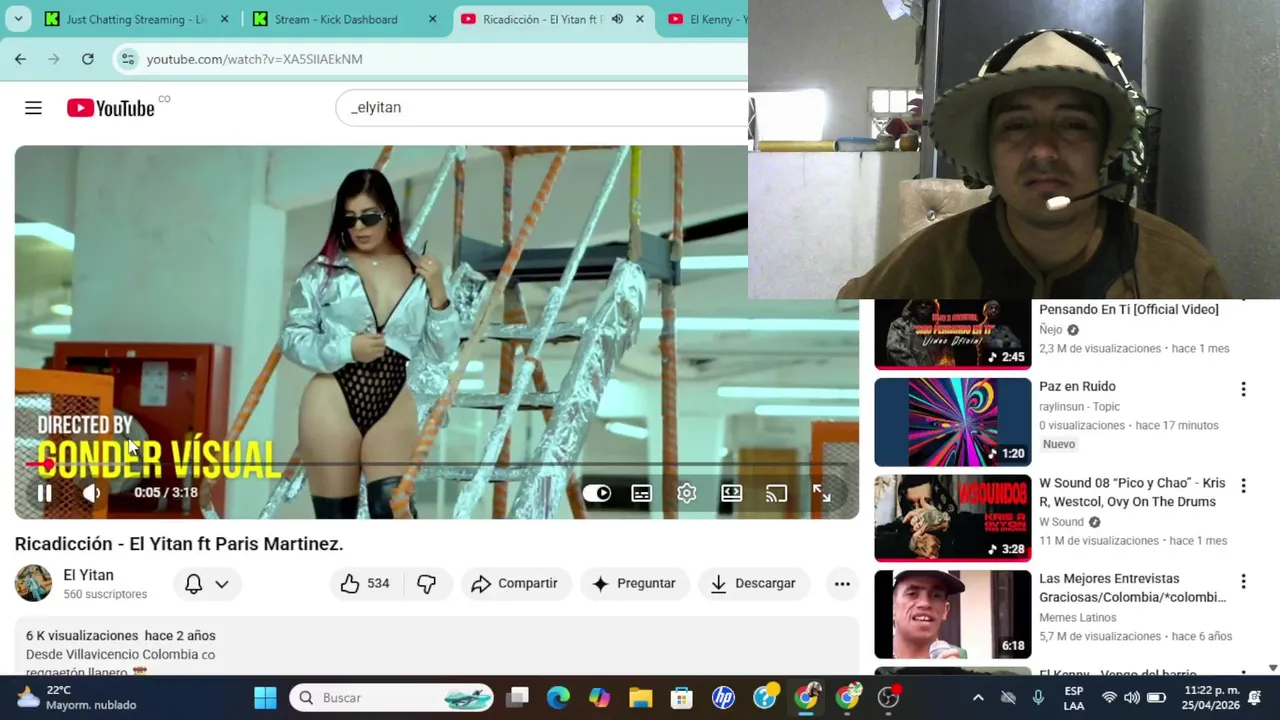
Task: Toggle the autoplay switch in player
Action: coord(597,493)
